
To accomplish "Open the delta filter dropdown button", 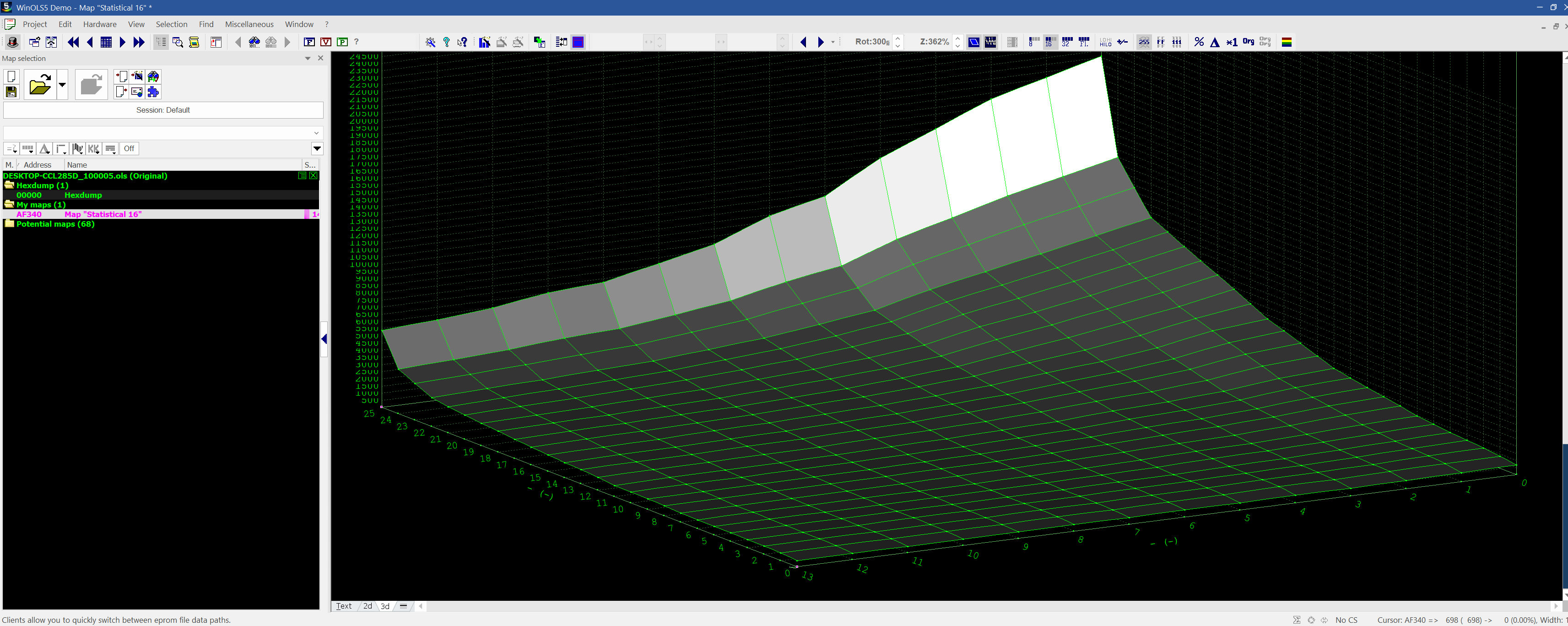I will click(44, 148).
